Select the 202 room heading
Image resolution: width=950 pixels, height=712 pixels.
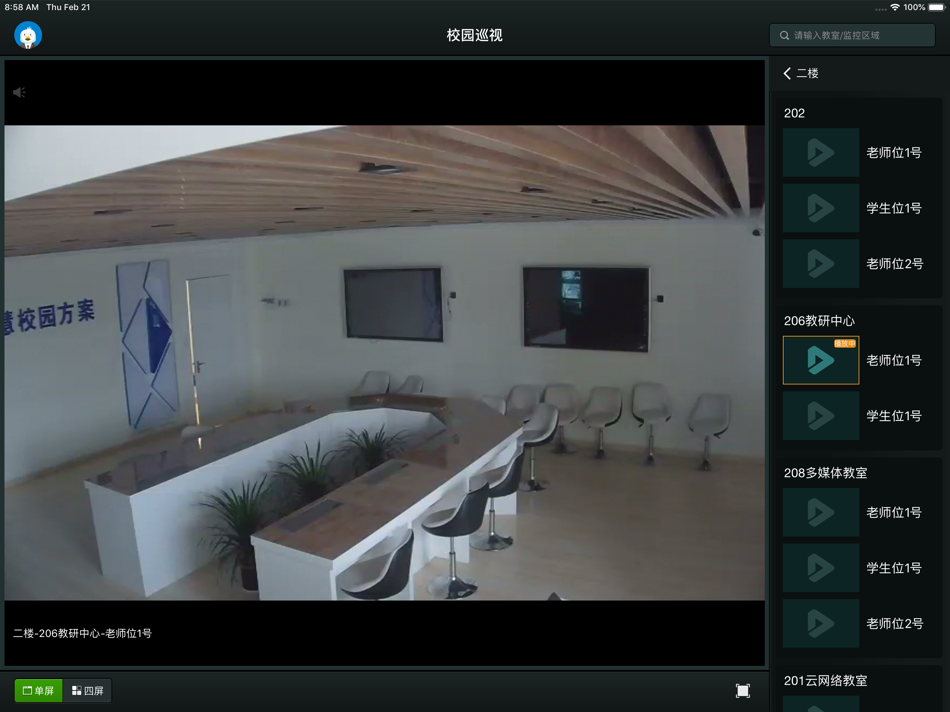794,113
